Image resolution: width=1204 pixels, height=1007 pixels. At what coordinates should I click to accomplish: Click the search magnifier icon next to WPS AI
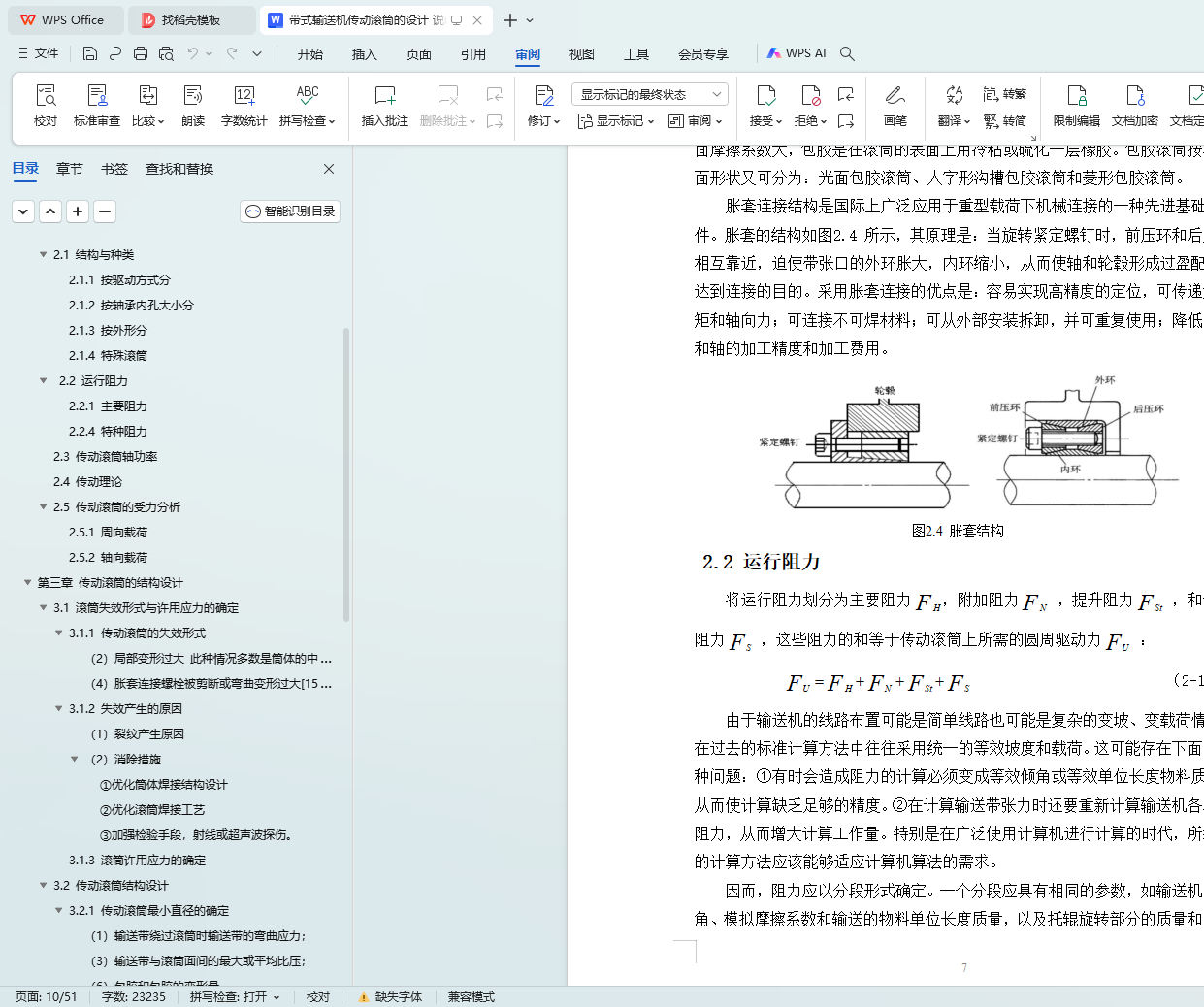847,53
